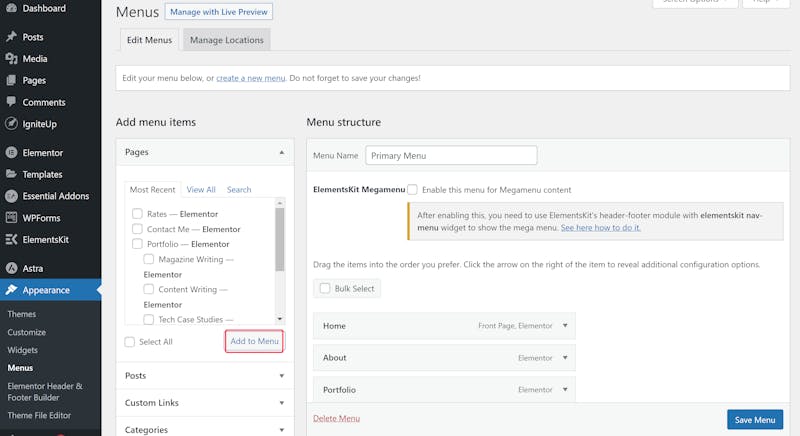This screenshot has width=800, height=436.
Task: Open the Themes submenu item
Action: coord(21,314)
